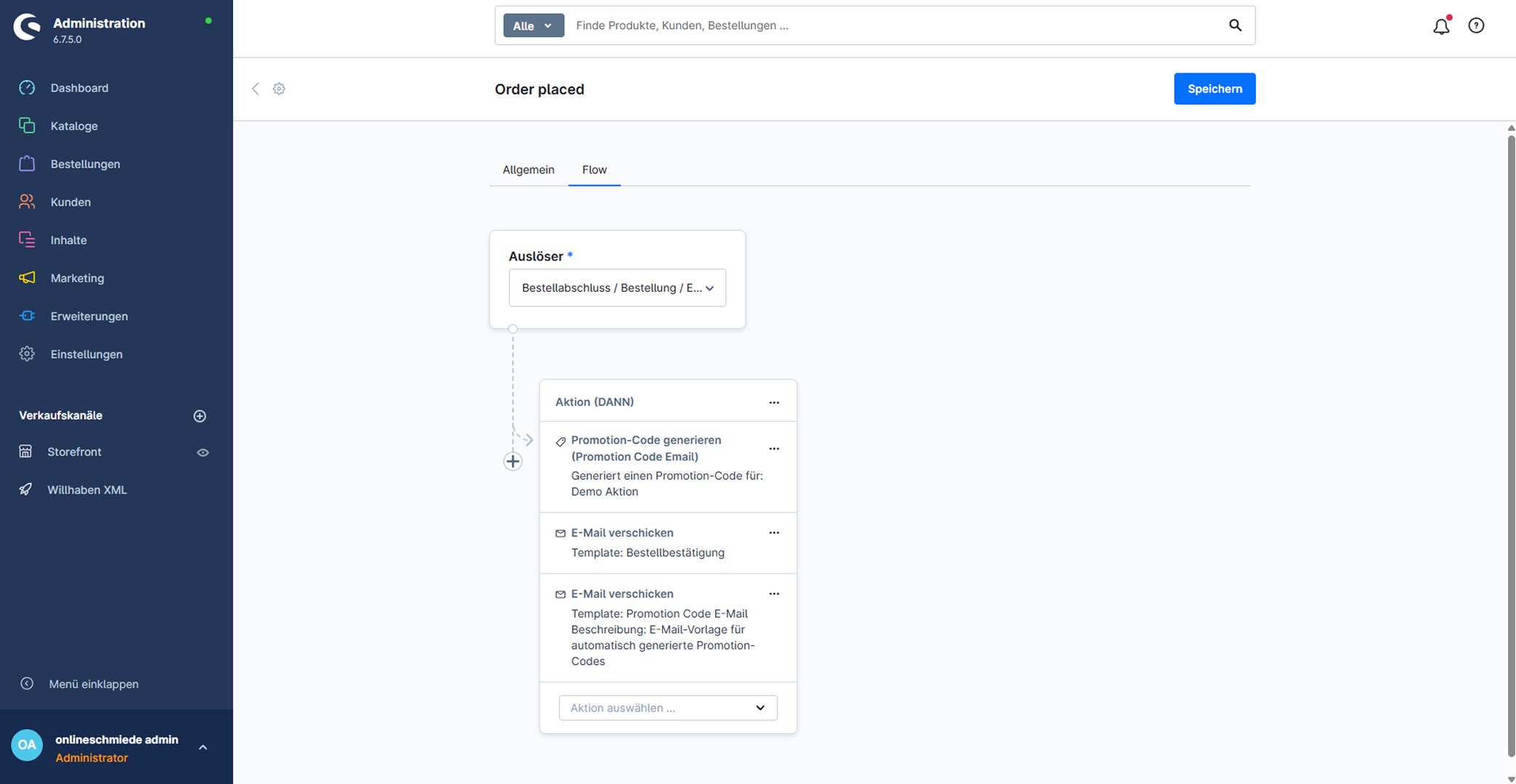The image size is (1516, 784).
Task: Switch to the Allgemein tab
Action: click(529, 170)
